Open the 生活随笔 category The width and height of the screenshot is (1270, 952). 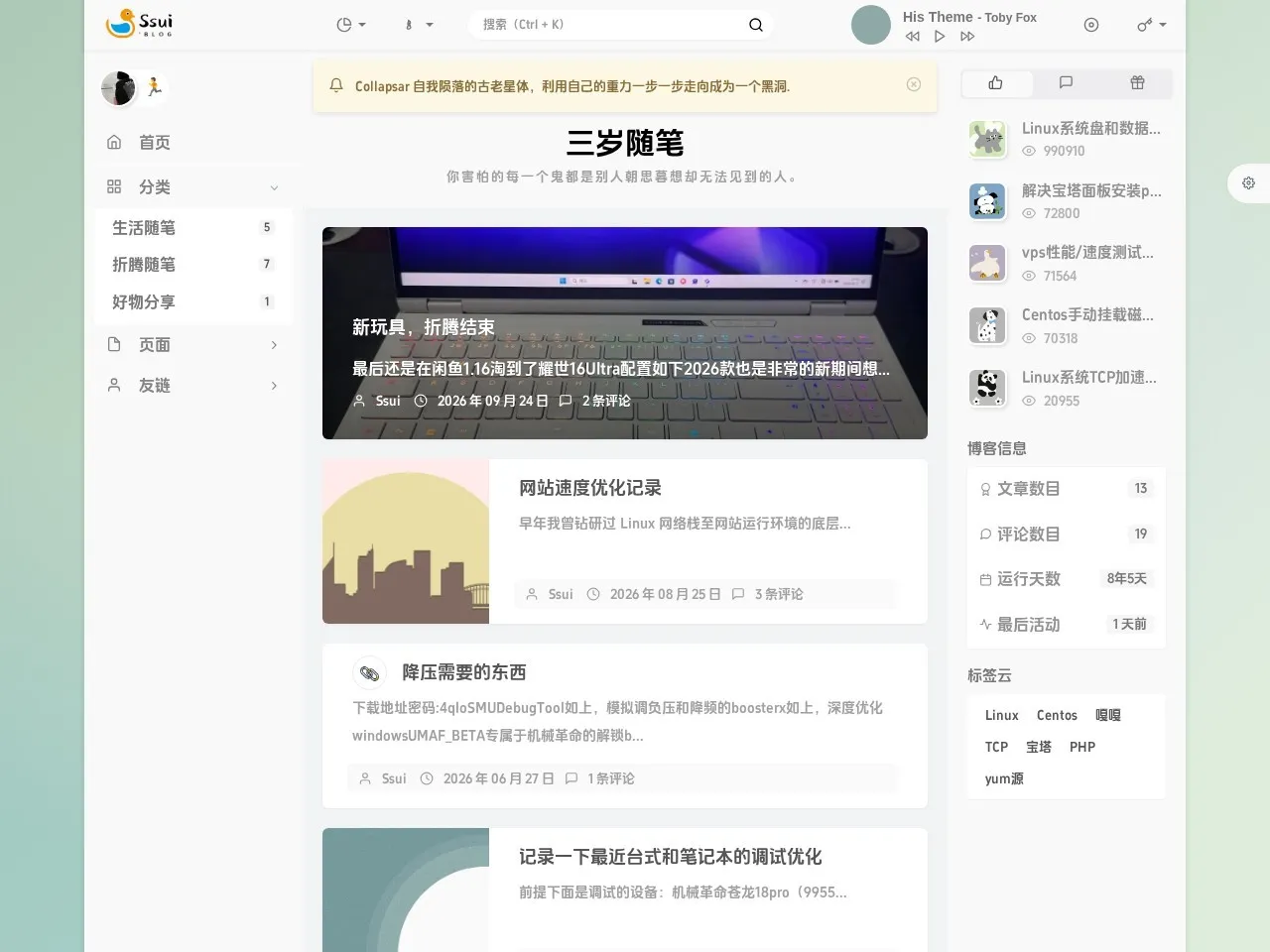click(193, 228)
